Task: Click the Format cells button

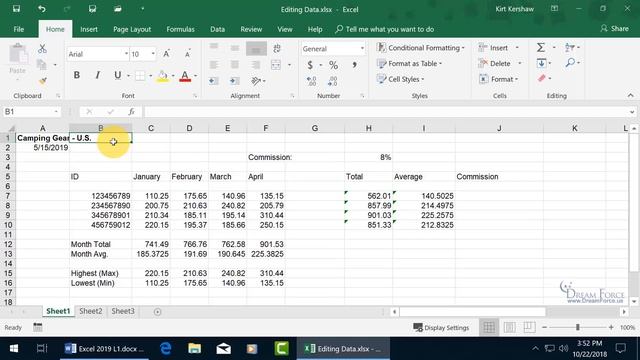Action: (x=499, y=79)
